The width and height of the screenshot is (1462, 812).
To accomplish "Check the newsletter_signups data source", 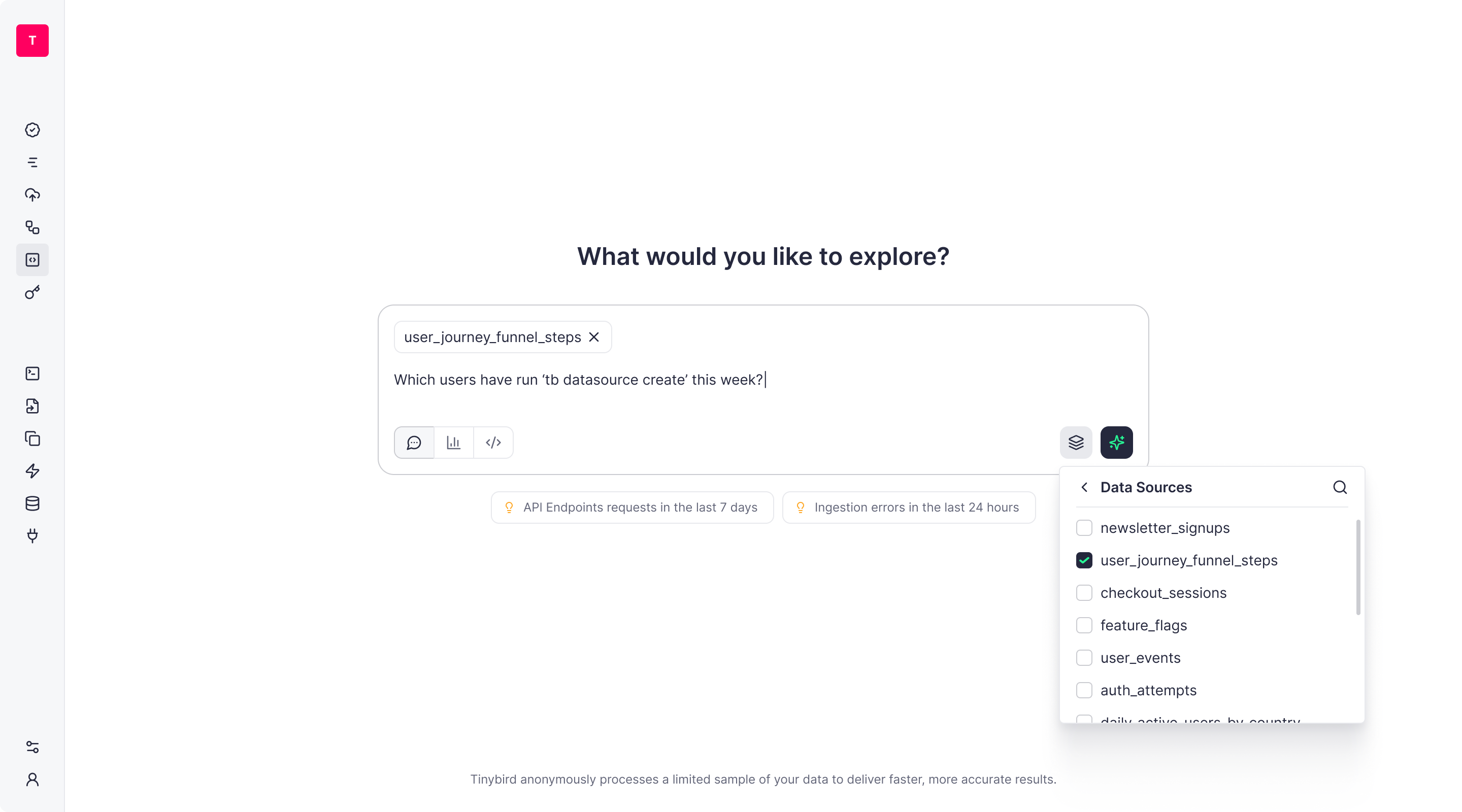I will pos(1084,528).
